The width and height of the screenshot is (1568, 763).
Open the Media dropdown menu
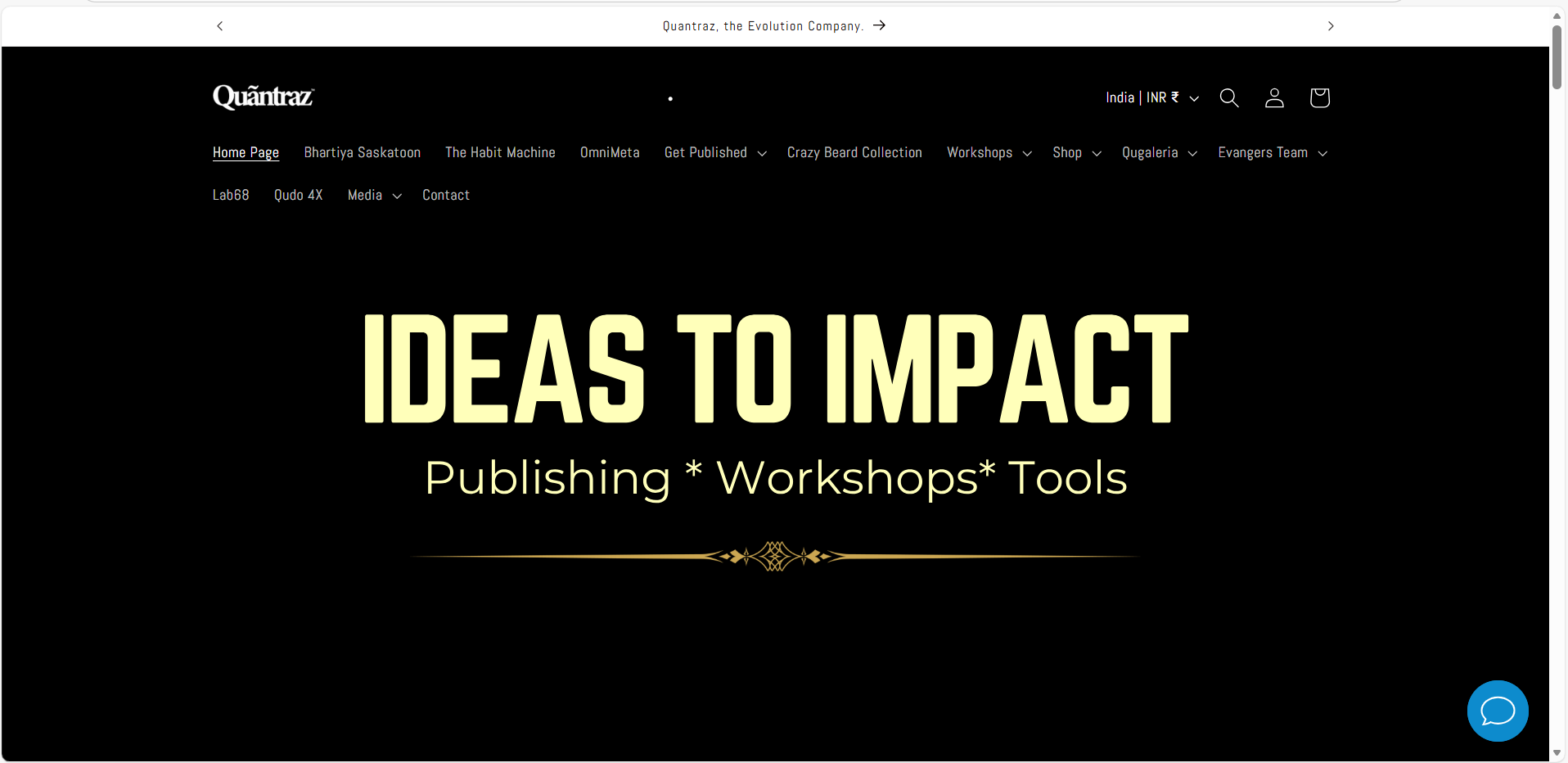coord(375,195)
